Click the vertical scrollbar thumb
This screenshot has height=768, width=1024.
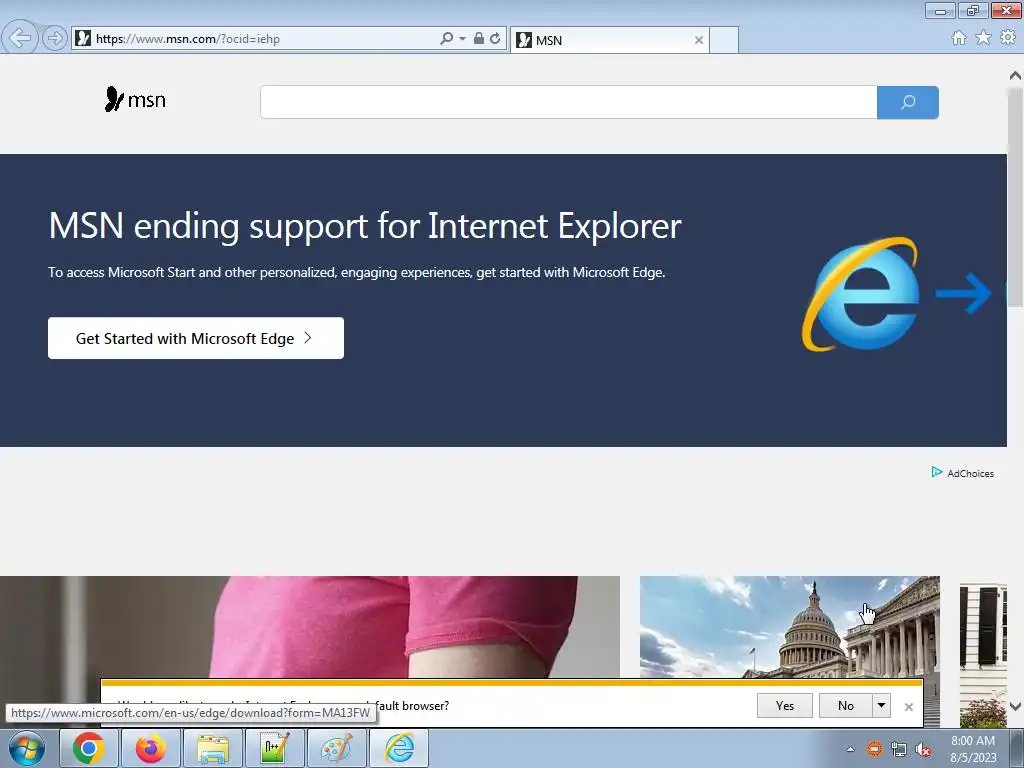pos(1016,196)
